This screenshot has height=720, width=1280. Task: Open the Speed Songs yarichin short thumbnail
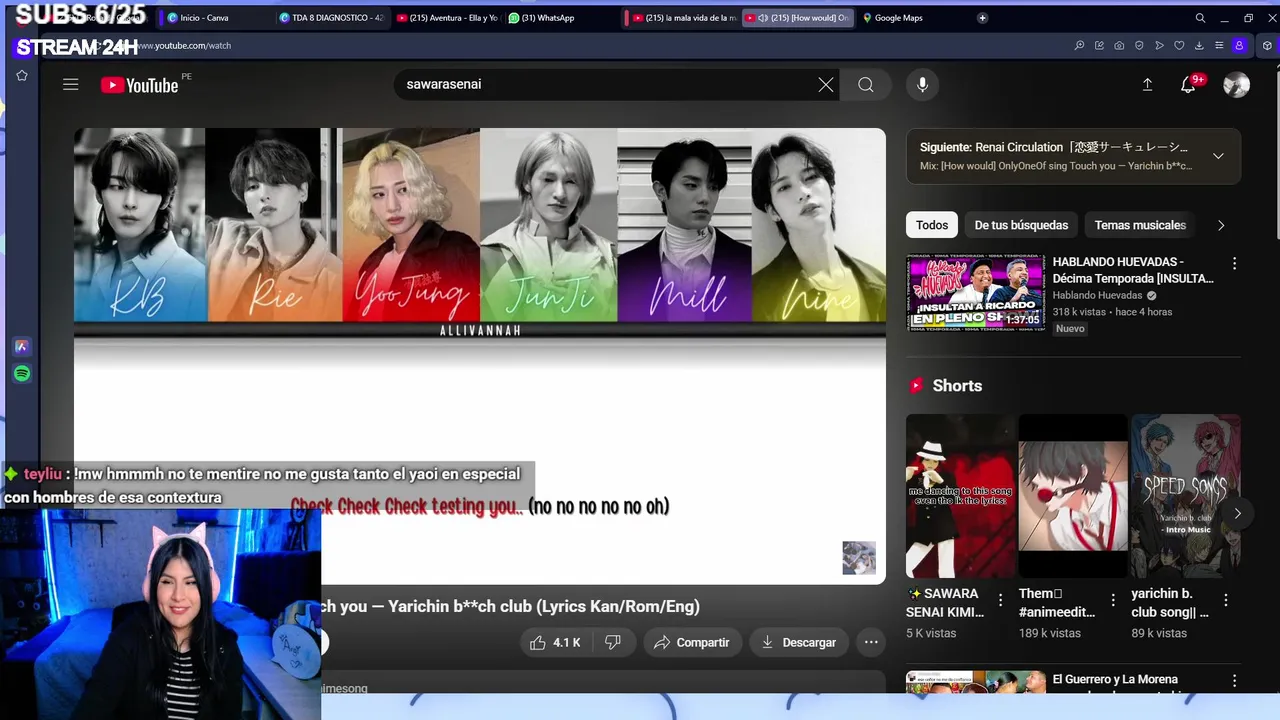pyautogui.click(x=1185, y=495)
